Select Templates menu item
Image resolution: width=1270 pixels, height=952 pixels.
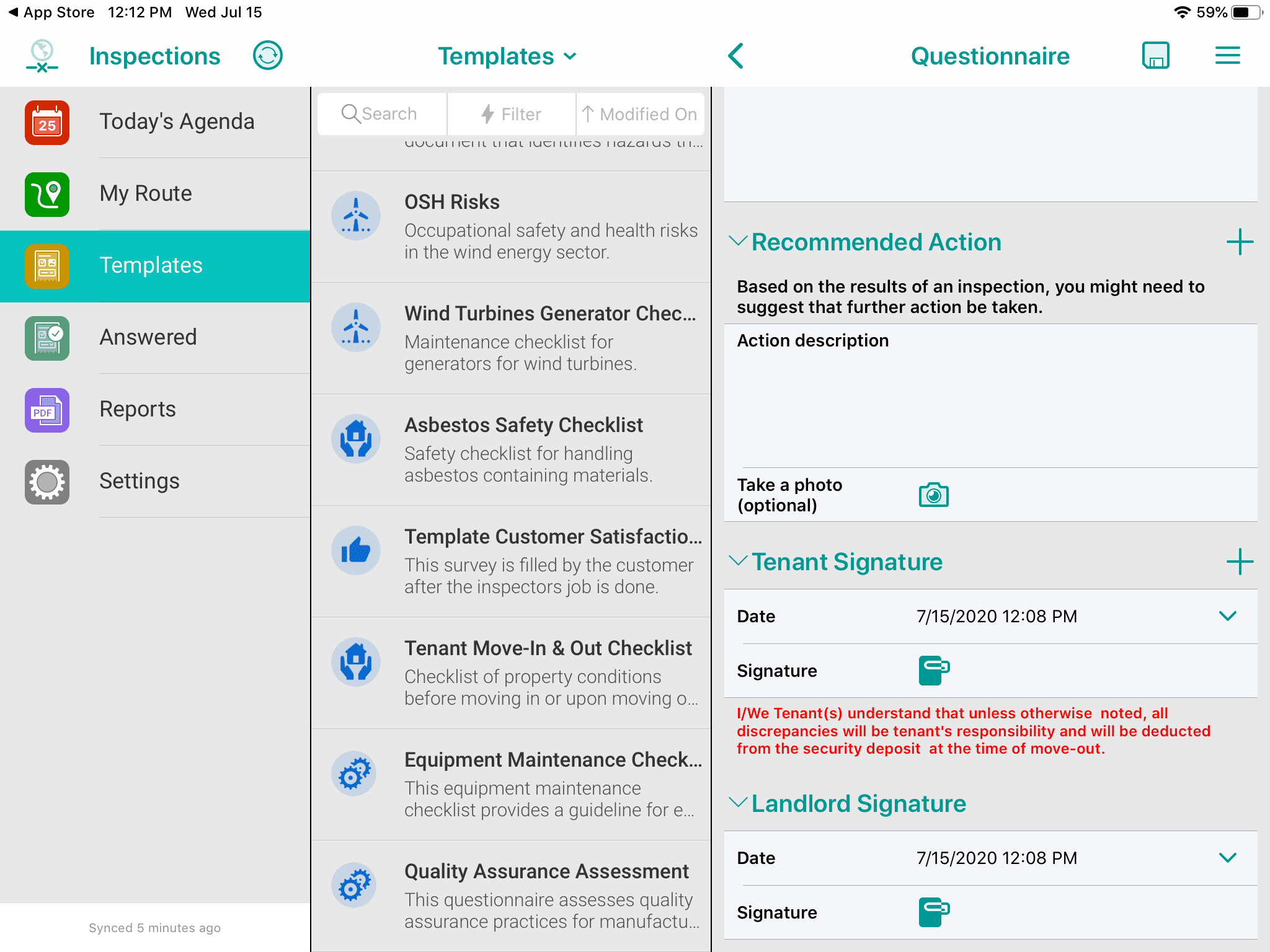tap(156, 265)
